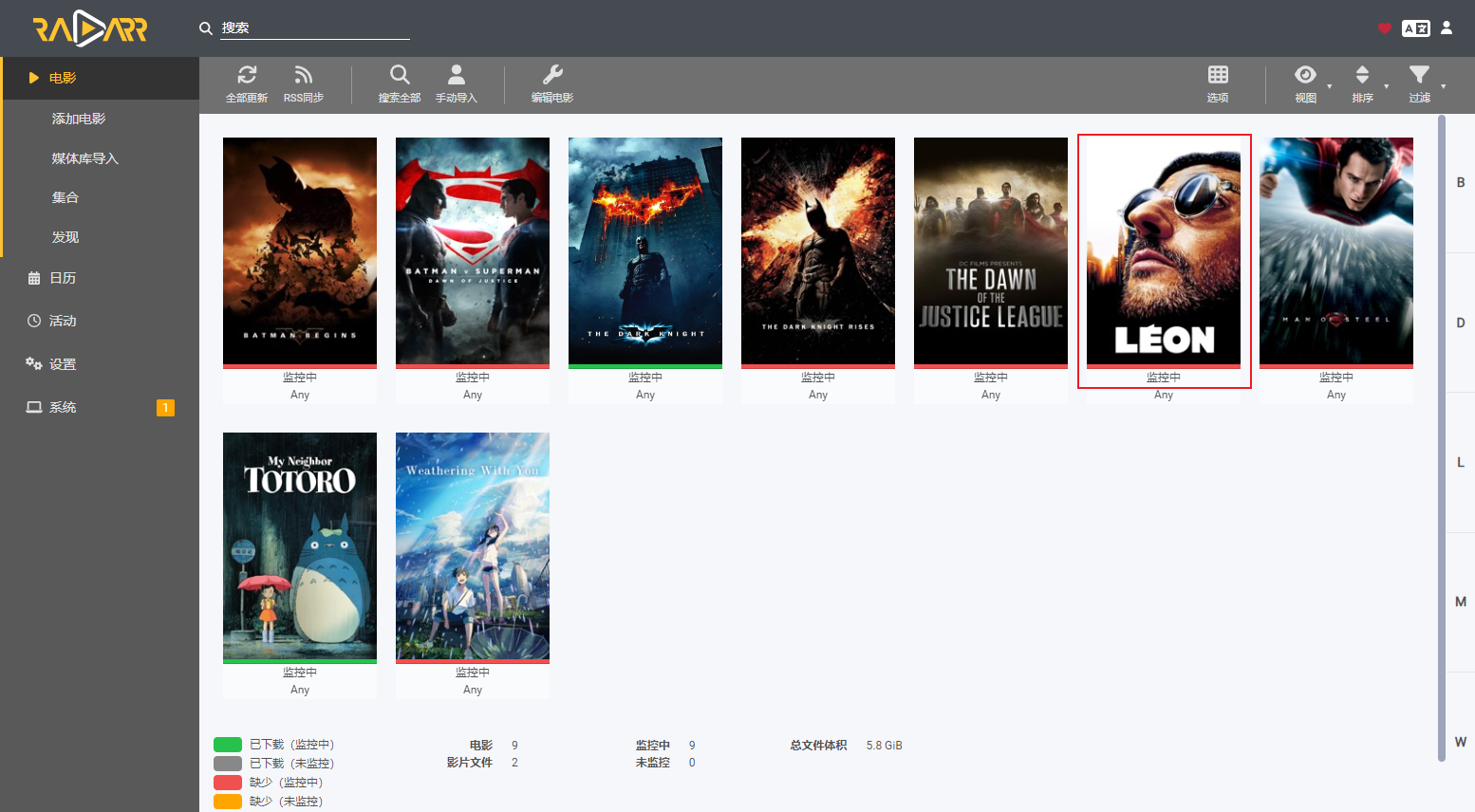Image resolution: width=1475 pixels, height=812 pixels.
Task: Click the red heart donate icon
Action: point(1385,28)
